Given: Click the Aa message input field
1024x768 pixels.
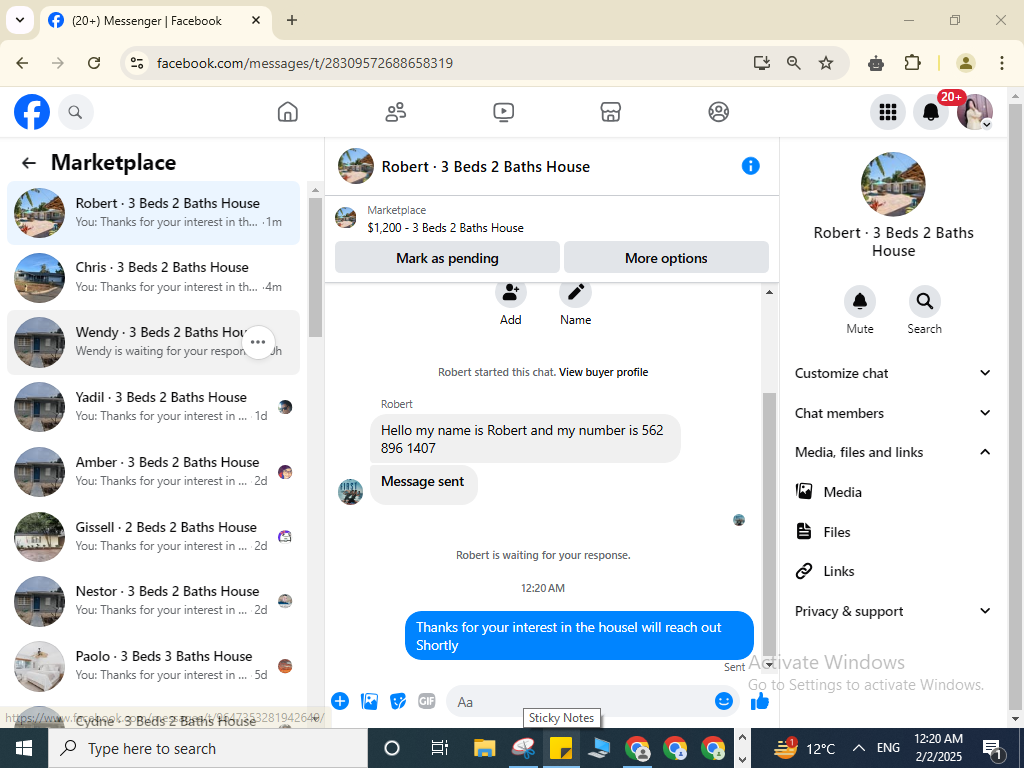Looking at the screenshot, I should point(584,702).
